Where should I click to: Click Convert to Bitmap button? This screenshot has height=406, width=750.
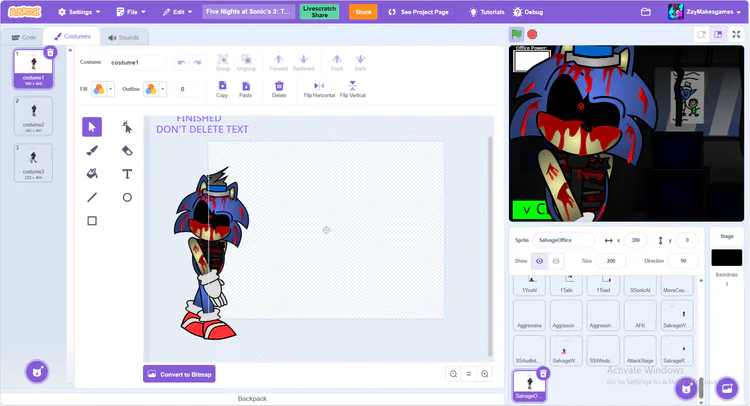point(179,374)
